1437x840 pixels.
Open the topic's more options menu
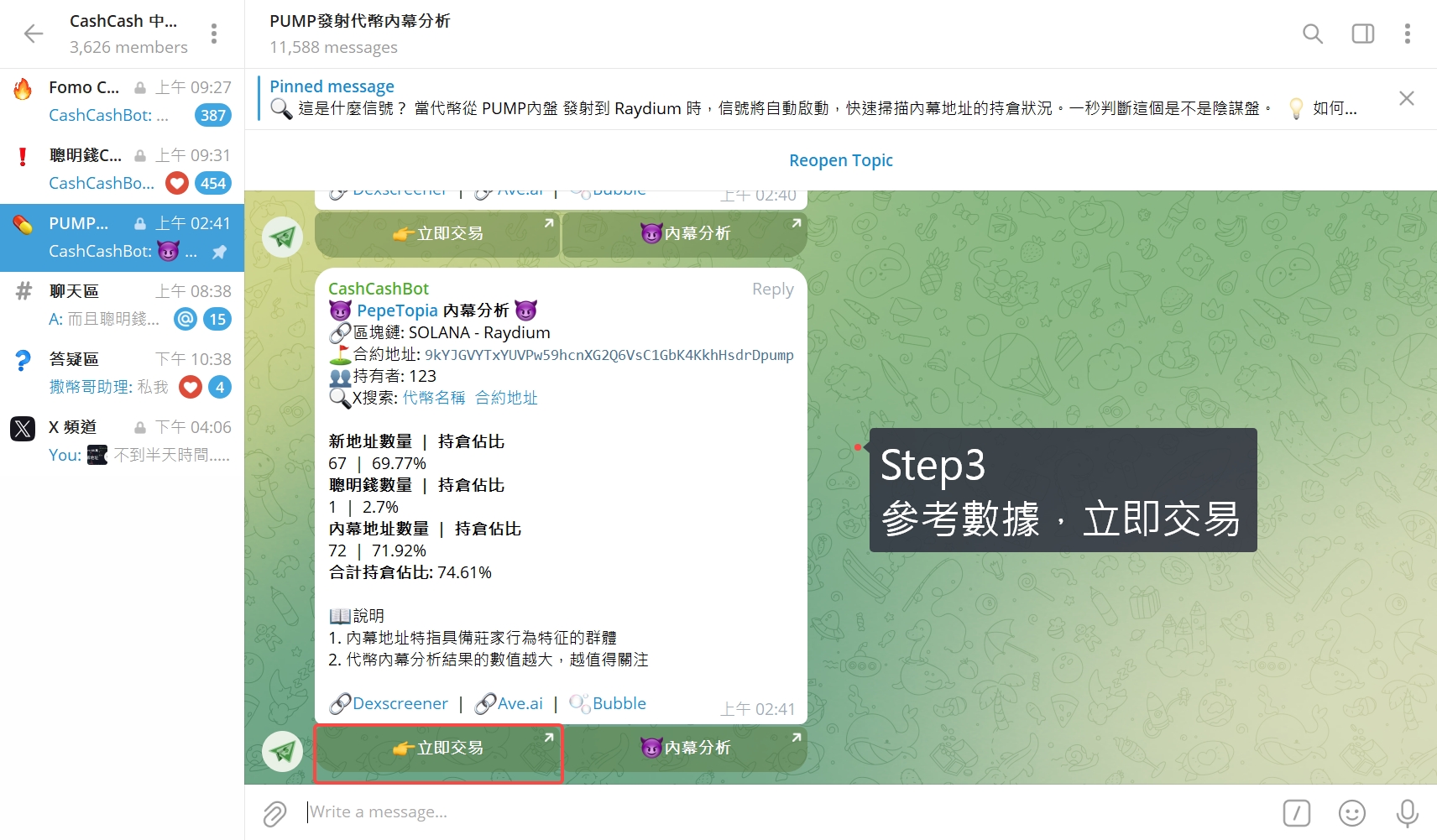(x=1407, y=34)
